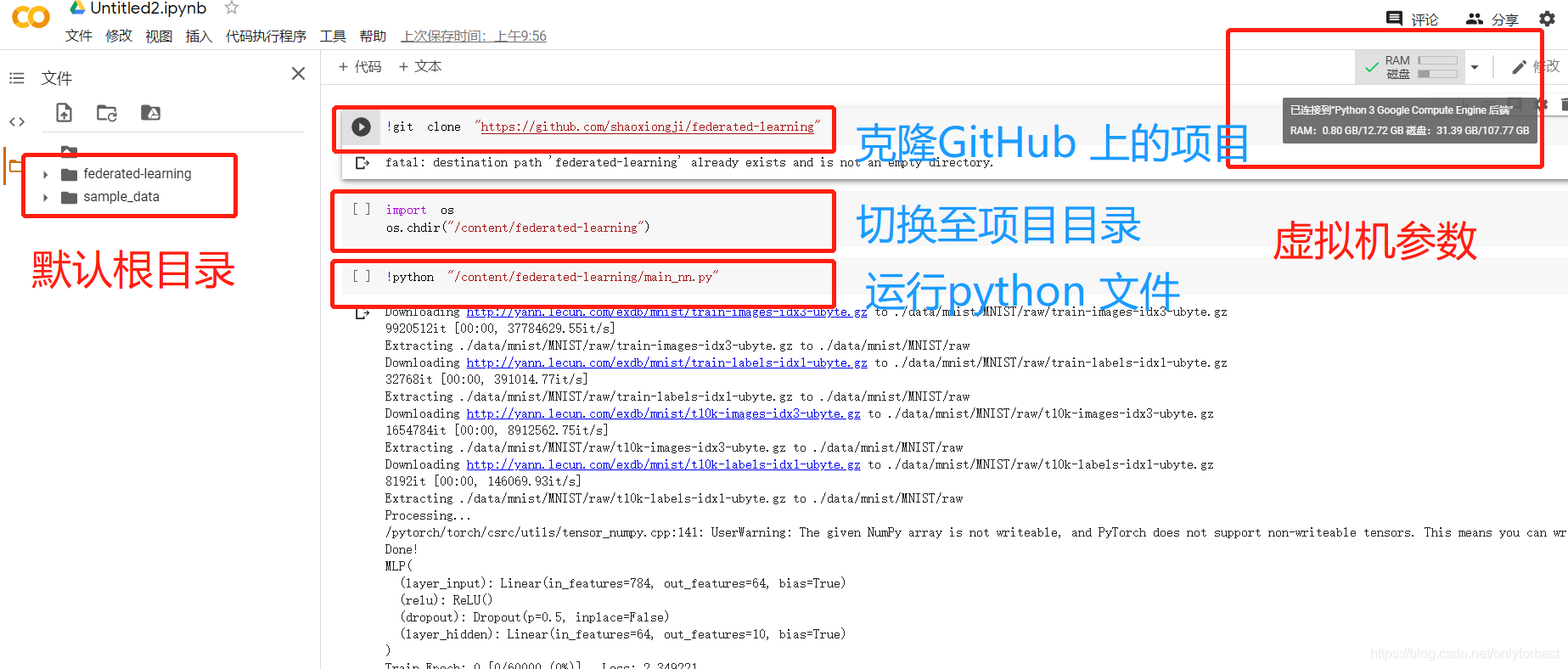Open the 文件 menu
This screenshot has width=1568, height=669.
click(79, 36)
